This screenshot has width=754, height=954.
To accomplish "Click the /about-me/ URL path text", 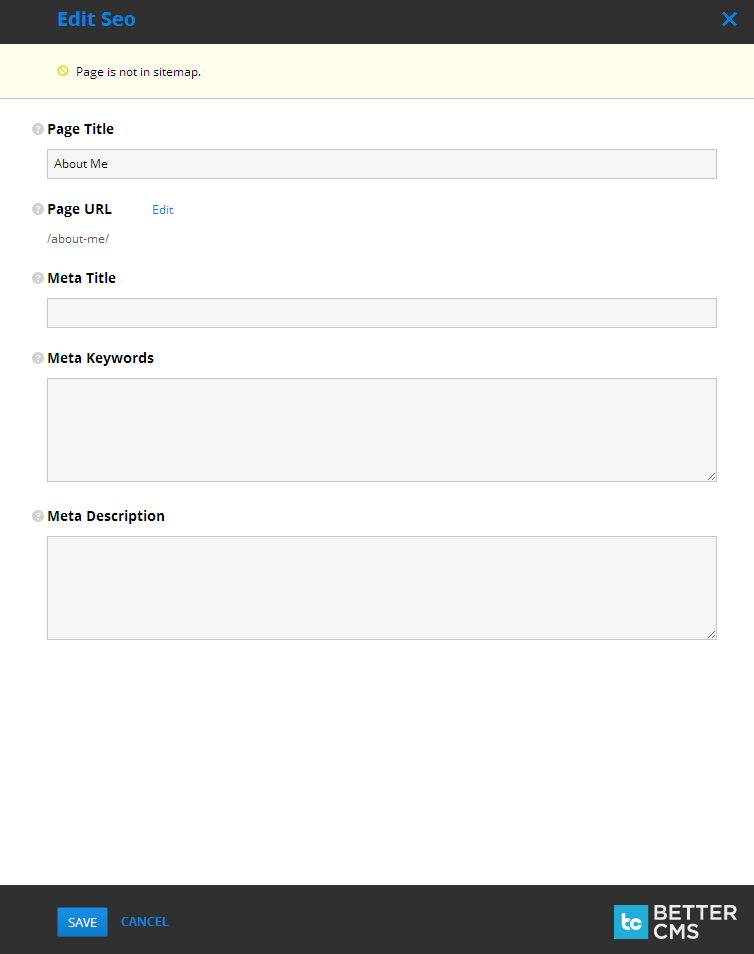I will pos(78,239).
